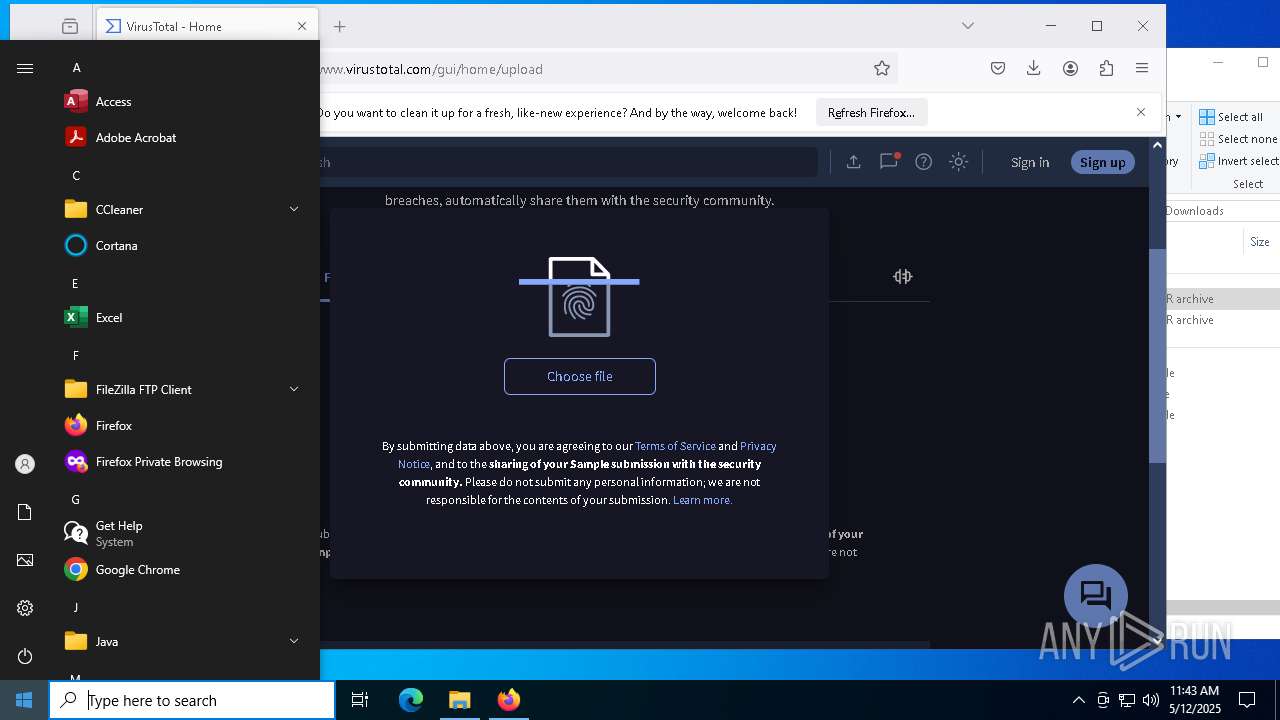Image resolution: width=1280 pixels, height=720 pixels.
Task: Click the Choose file button
Action: [x=580, y=376]
